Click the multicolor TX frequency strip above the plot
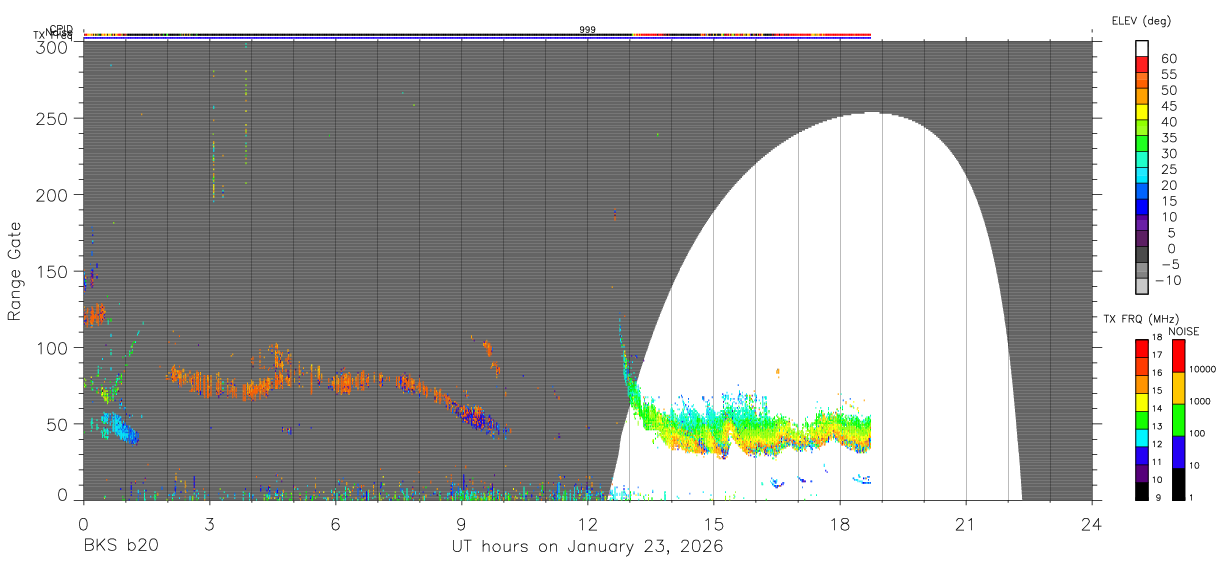This screenshot has width=1228, height=567. coord(477,36)
